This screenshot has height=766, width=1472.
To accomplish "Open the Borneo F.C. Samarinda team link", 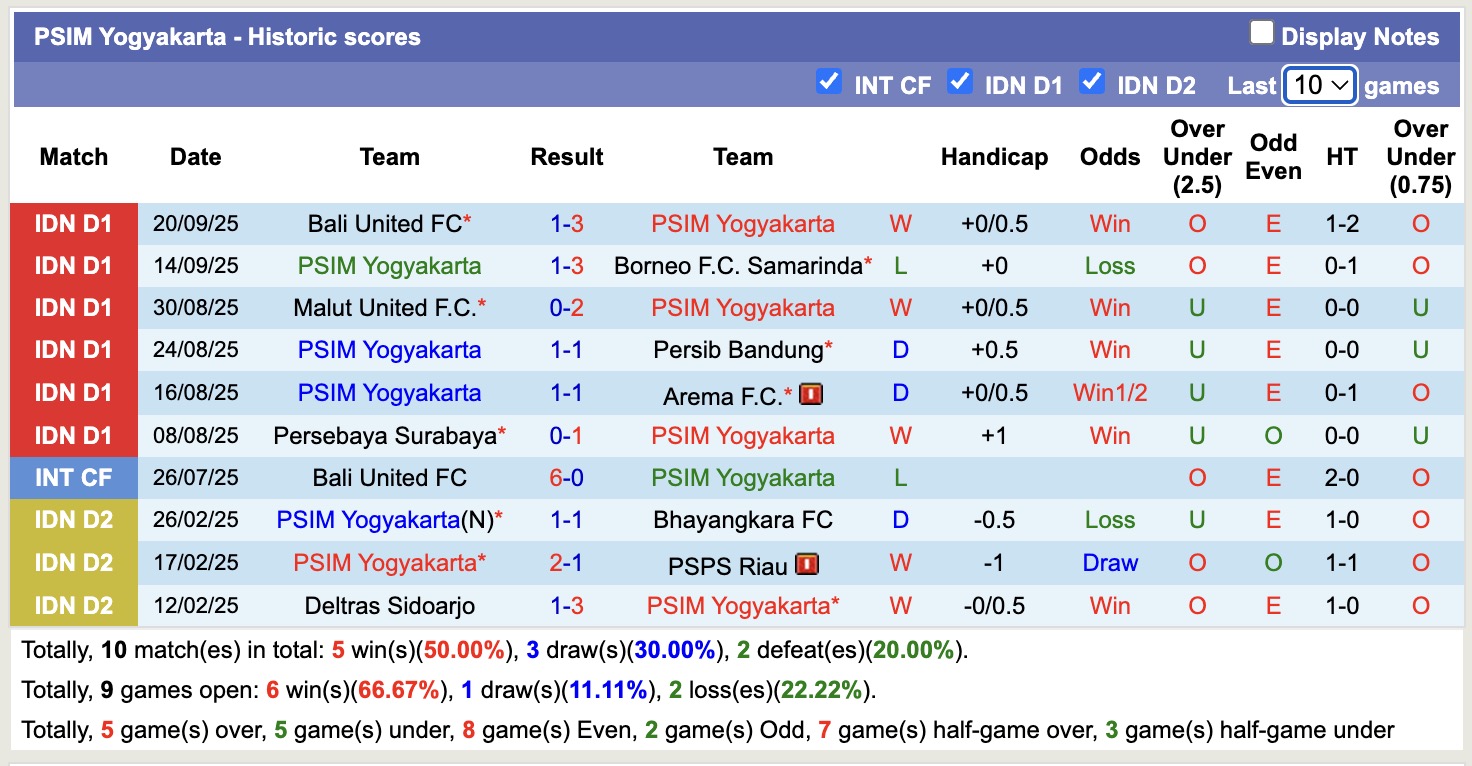I will coord(738,266).
